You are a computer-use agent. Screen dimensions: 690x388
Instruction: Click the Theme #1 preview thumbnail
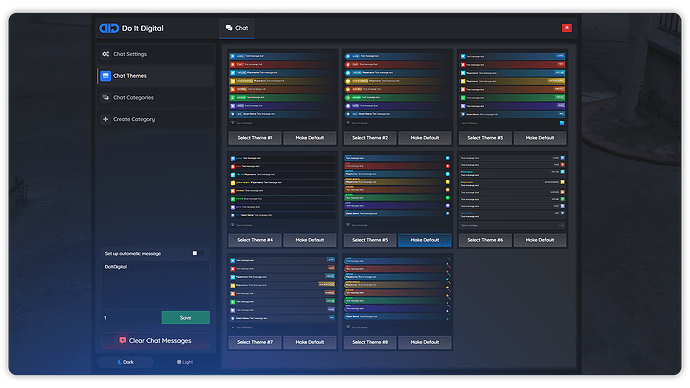point(282,89)
